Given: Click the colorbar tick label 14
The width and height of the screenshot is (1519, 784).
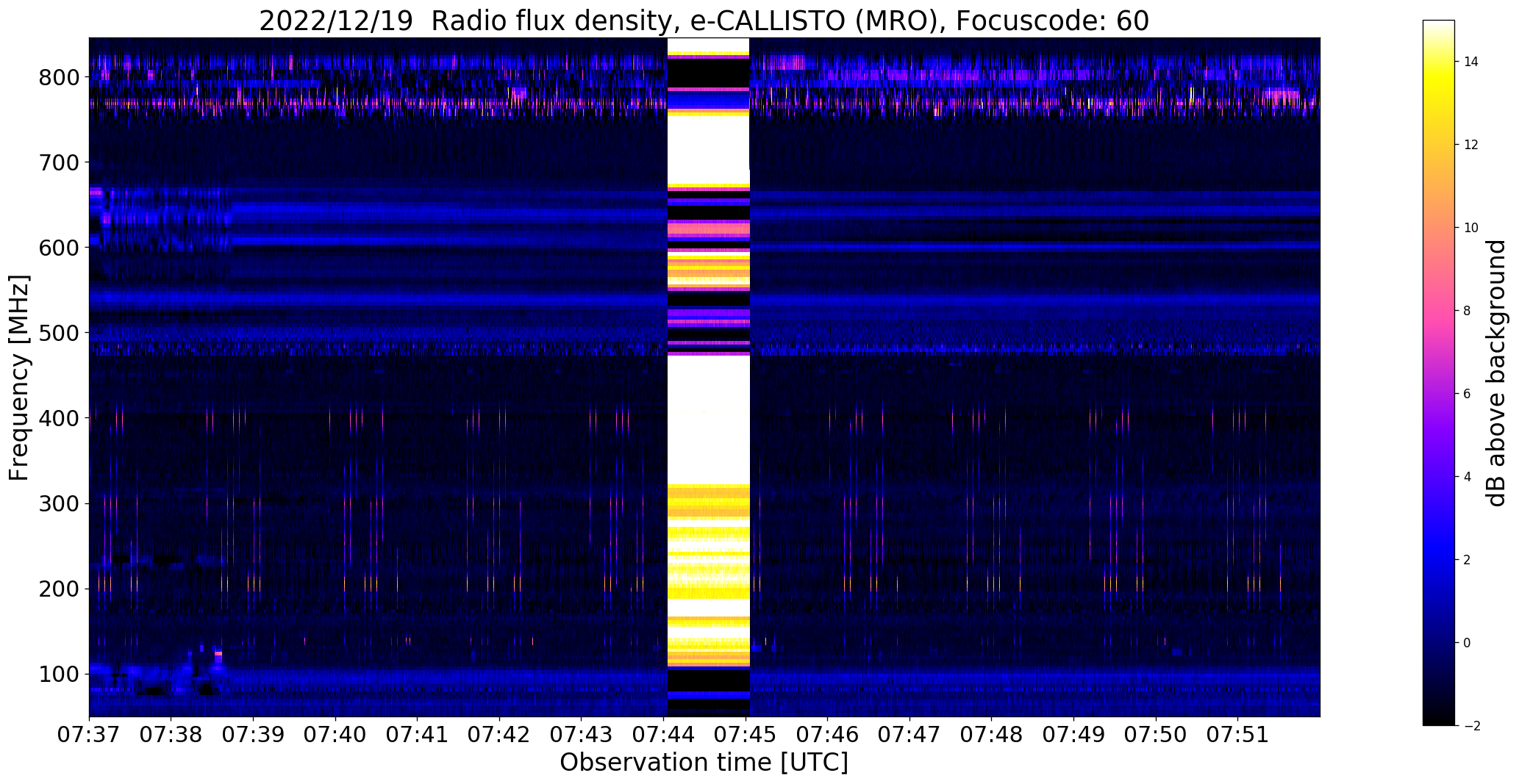Looking at the screenshot, I should point(1471,62).
